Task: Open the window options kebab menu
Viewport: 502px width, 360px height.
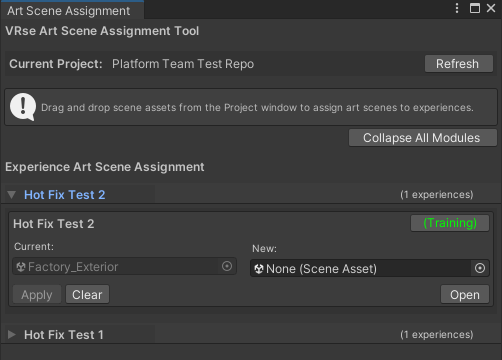Action: pos(457,8)
